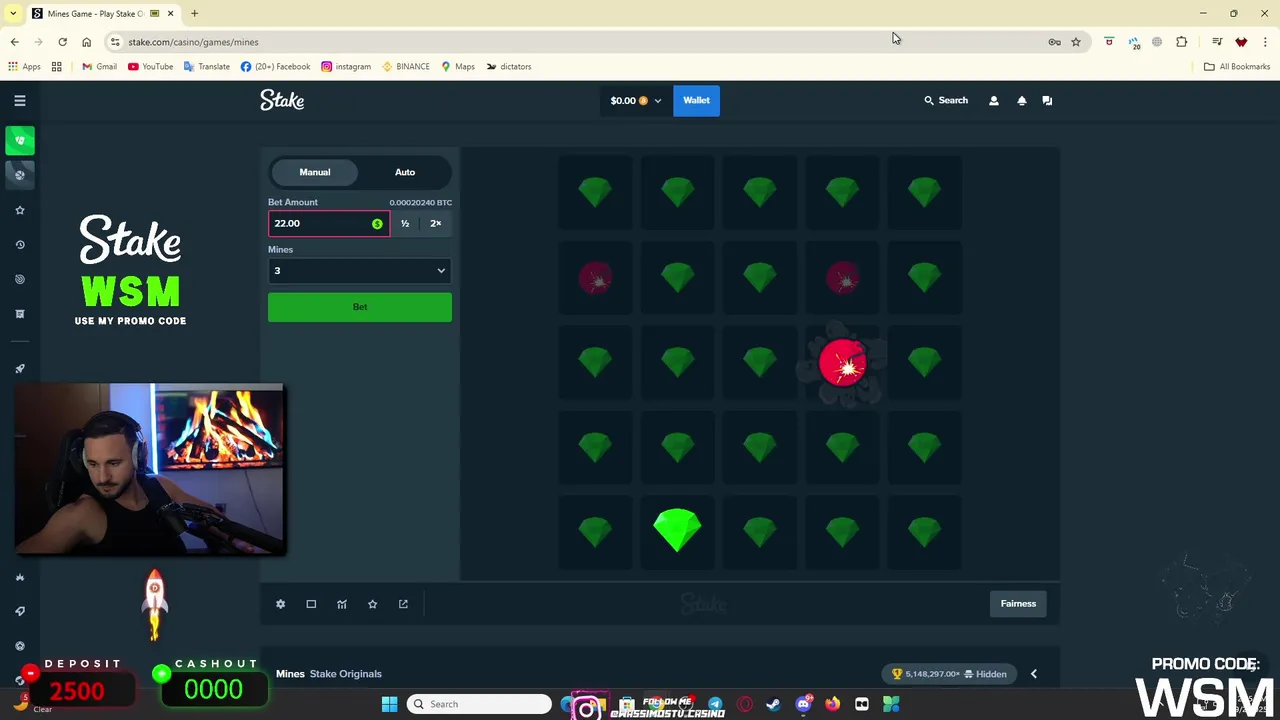The width and height of the screenshot is (1280, 720).
Task: Open Telegram from Windows taskbar
Action: pos(715,704)
